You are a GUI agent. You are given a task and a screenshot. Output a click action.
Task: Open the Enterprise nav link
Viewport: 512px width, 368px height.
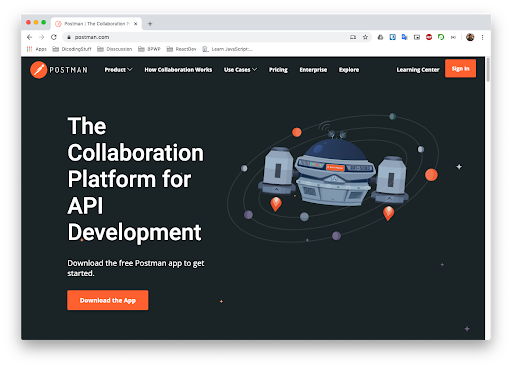point(313,70)
